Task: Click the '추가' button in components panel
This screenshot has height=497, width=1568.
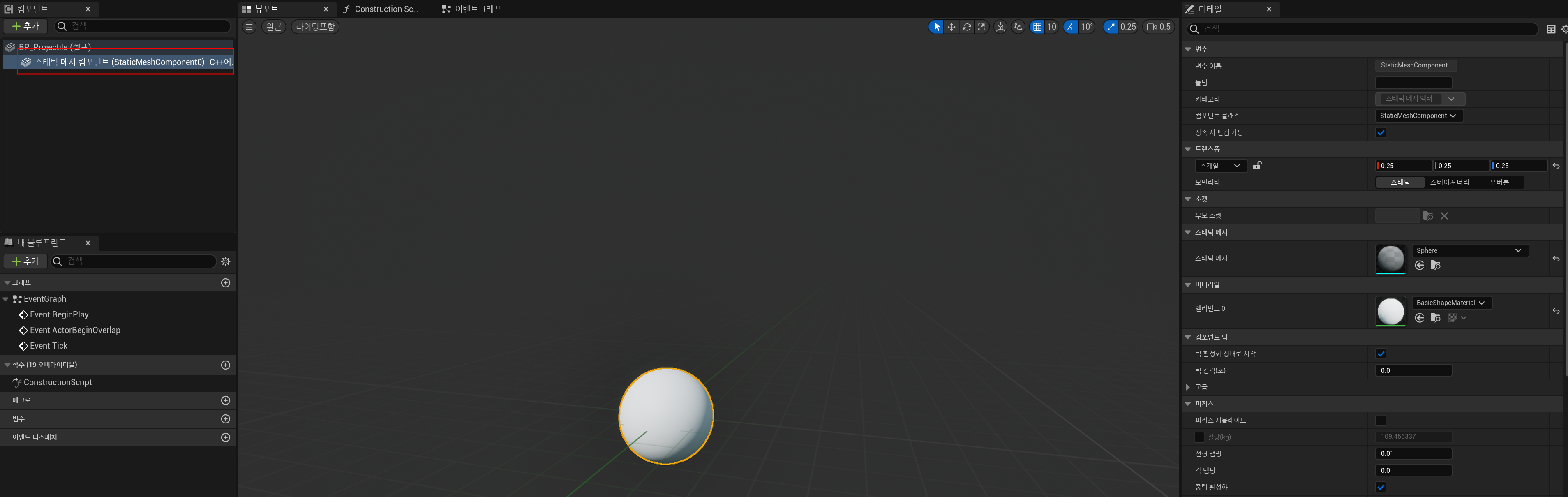Action: click(x=25, y=26)
